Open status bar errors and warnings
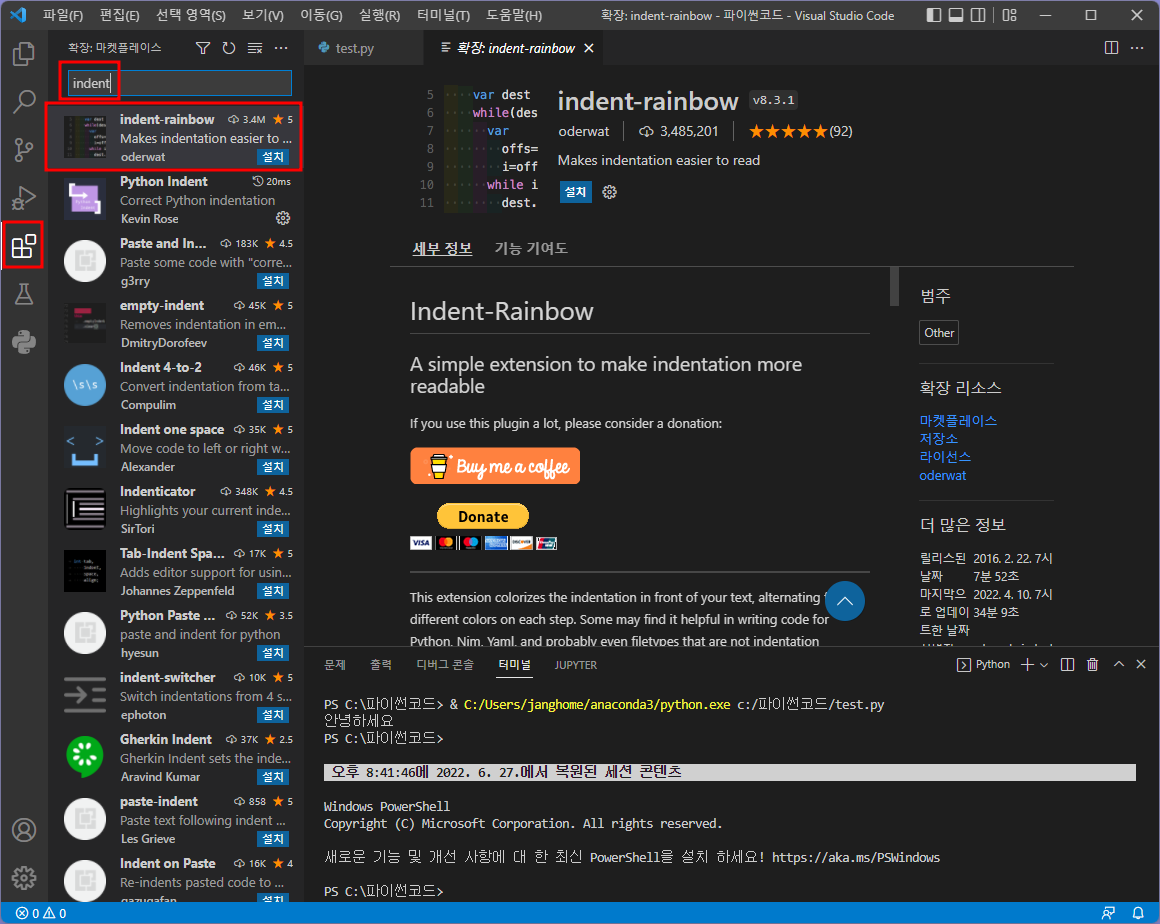1160x924 pixels. click(41, 914)
